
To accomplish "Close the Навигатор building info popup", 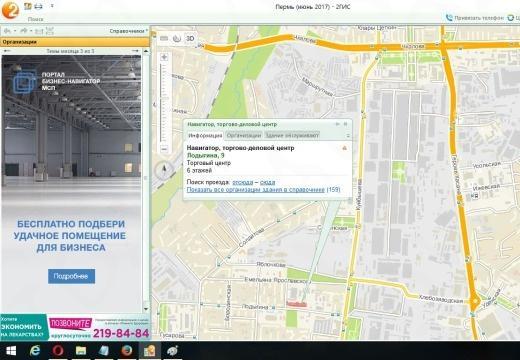I will point(345,124).
